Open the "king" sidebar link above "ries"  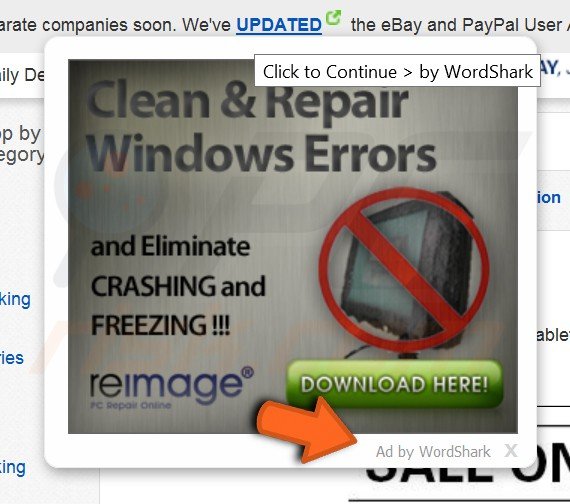[15, 300]
